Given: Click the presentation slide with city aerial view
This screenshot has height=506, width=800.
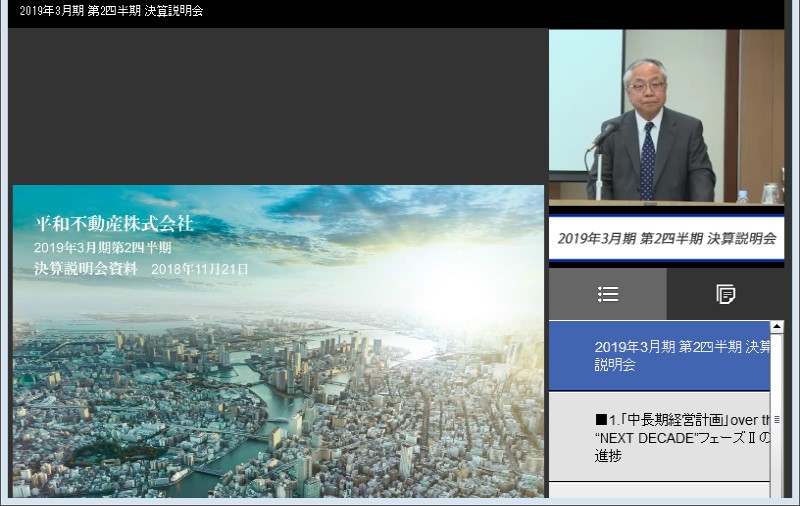Looking at the screenshot, I should click(278, 341).
